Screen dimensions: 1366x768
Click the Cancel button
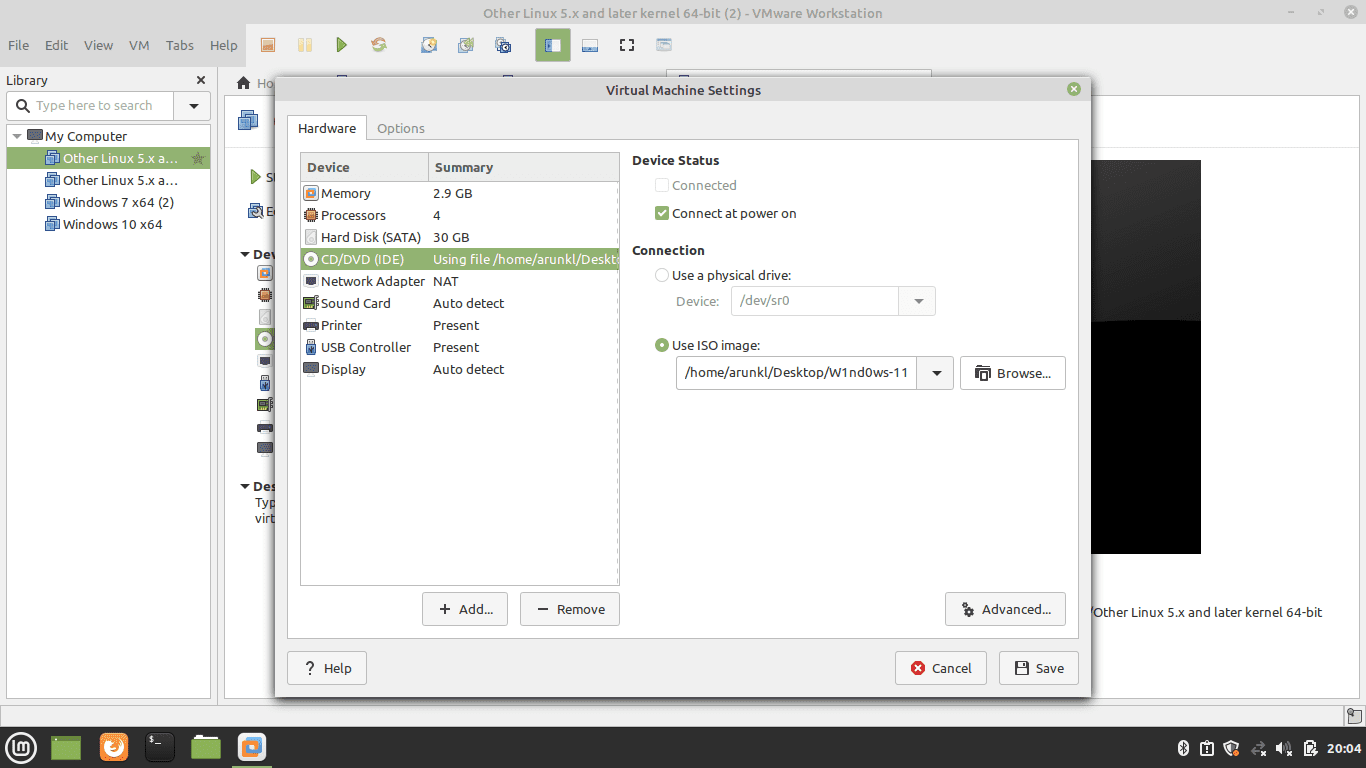941,668
